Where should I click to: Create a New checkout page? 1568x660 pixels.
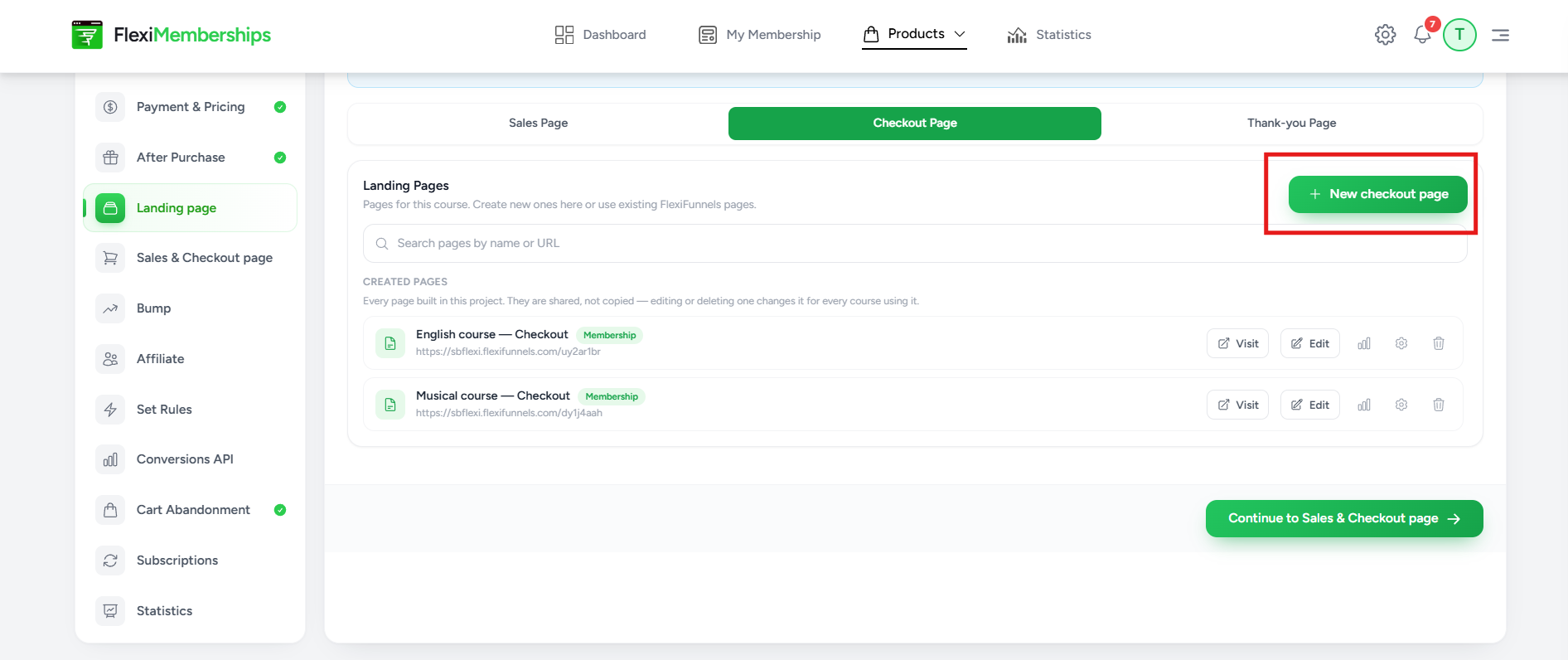click(x=1378, y=194)
